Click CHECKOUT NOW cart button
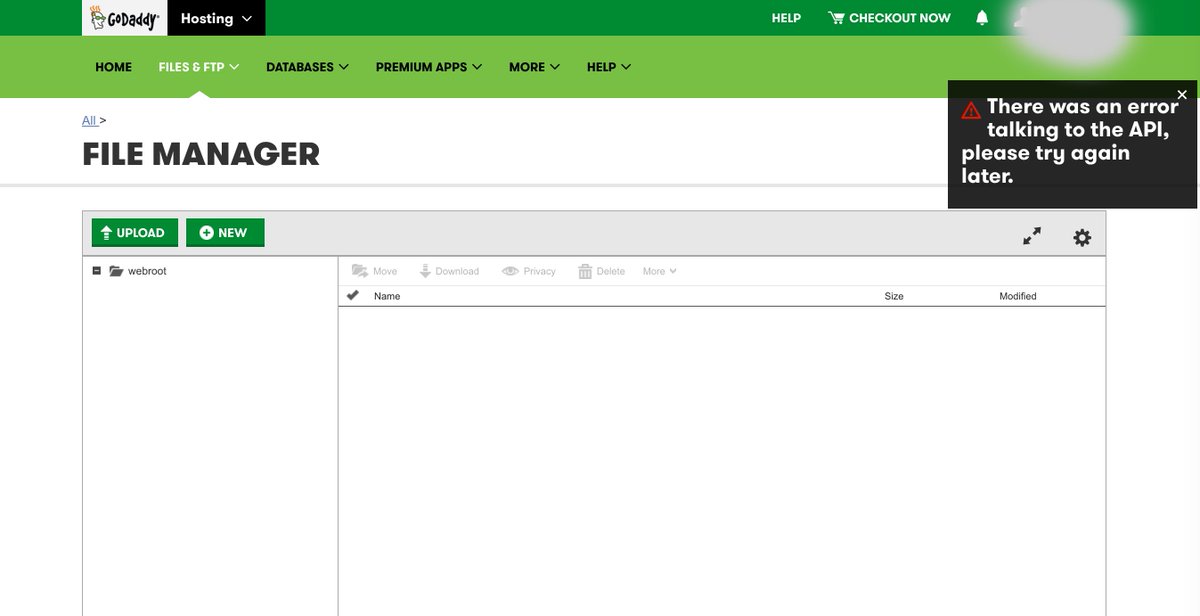This screenshot has width=1200, height=616. [889, 18]
